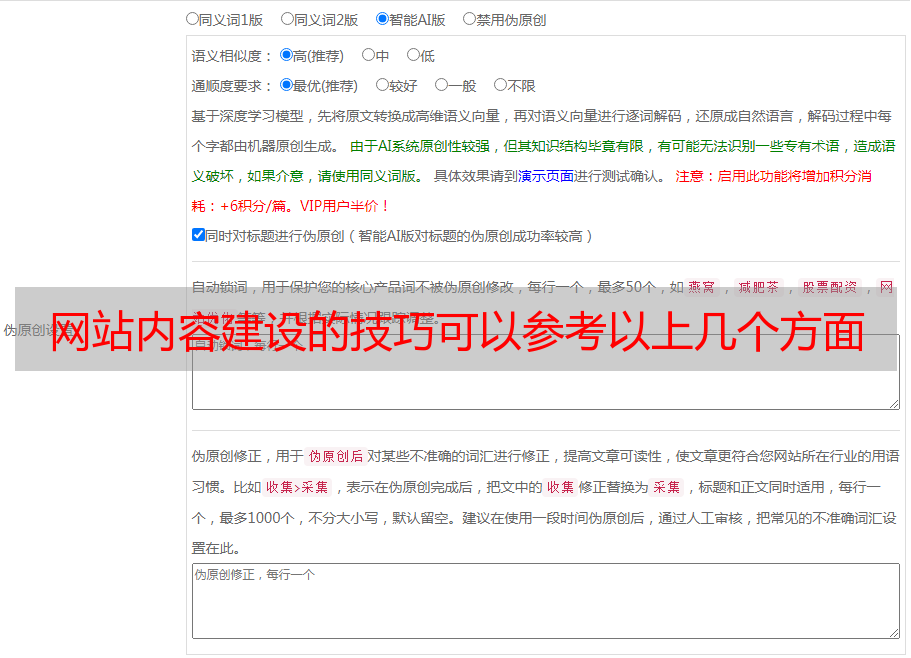Select the 同义词2版 radio option
This screenshot has height=658, width=911.
click(x=287, y=19)
